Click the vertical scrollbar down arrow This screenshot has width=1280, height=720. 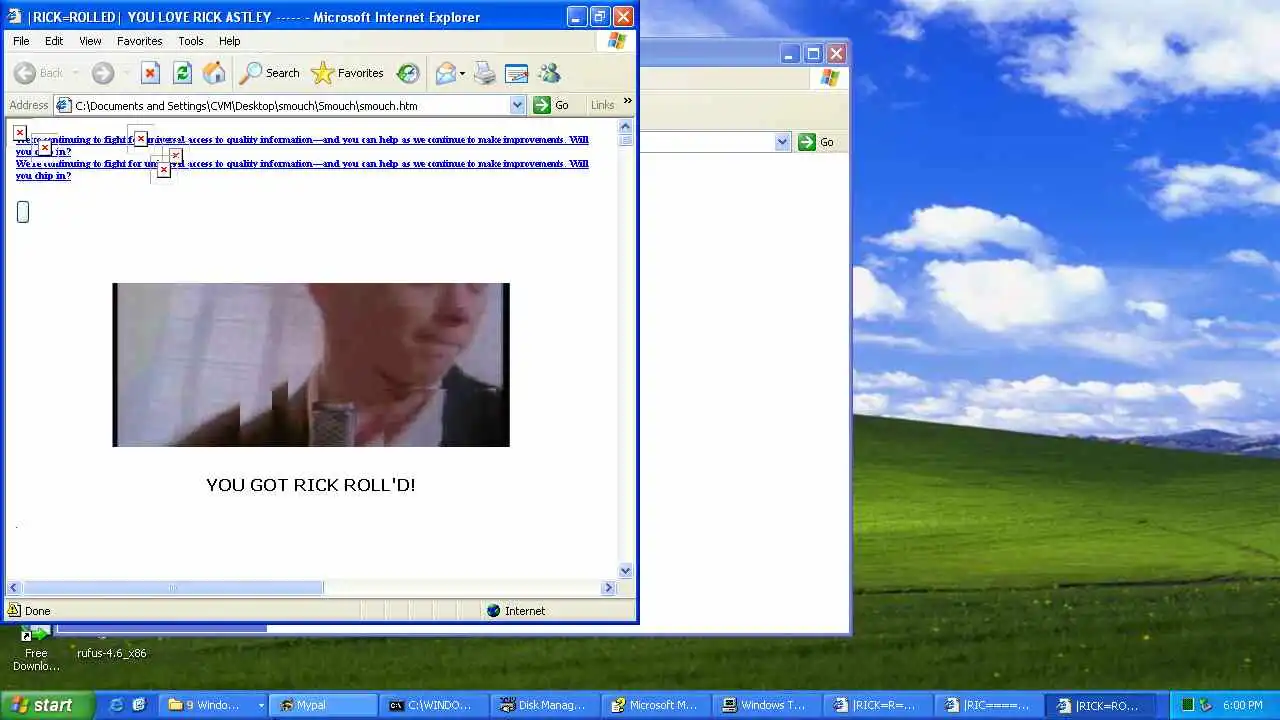click(626, 571)
